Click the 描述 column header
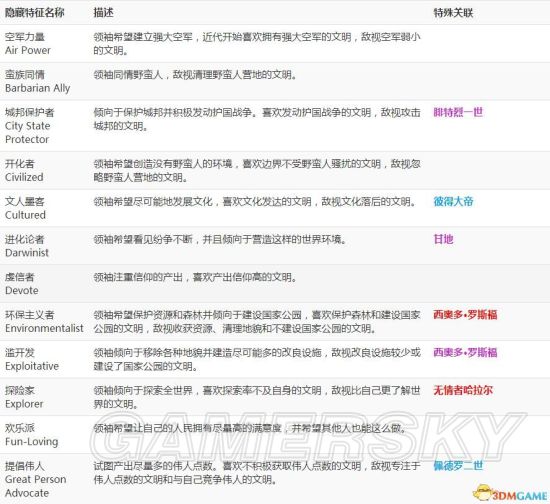Viewport: 550px width, 504px height. click(103, 13)
